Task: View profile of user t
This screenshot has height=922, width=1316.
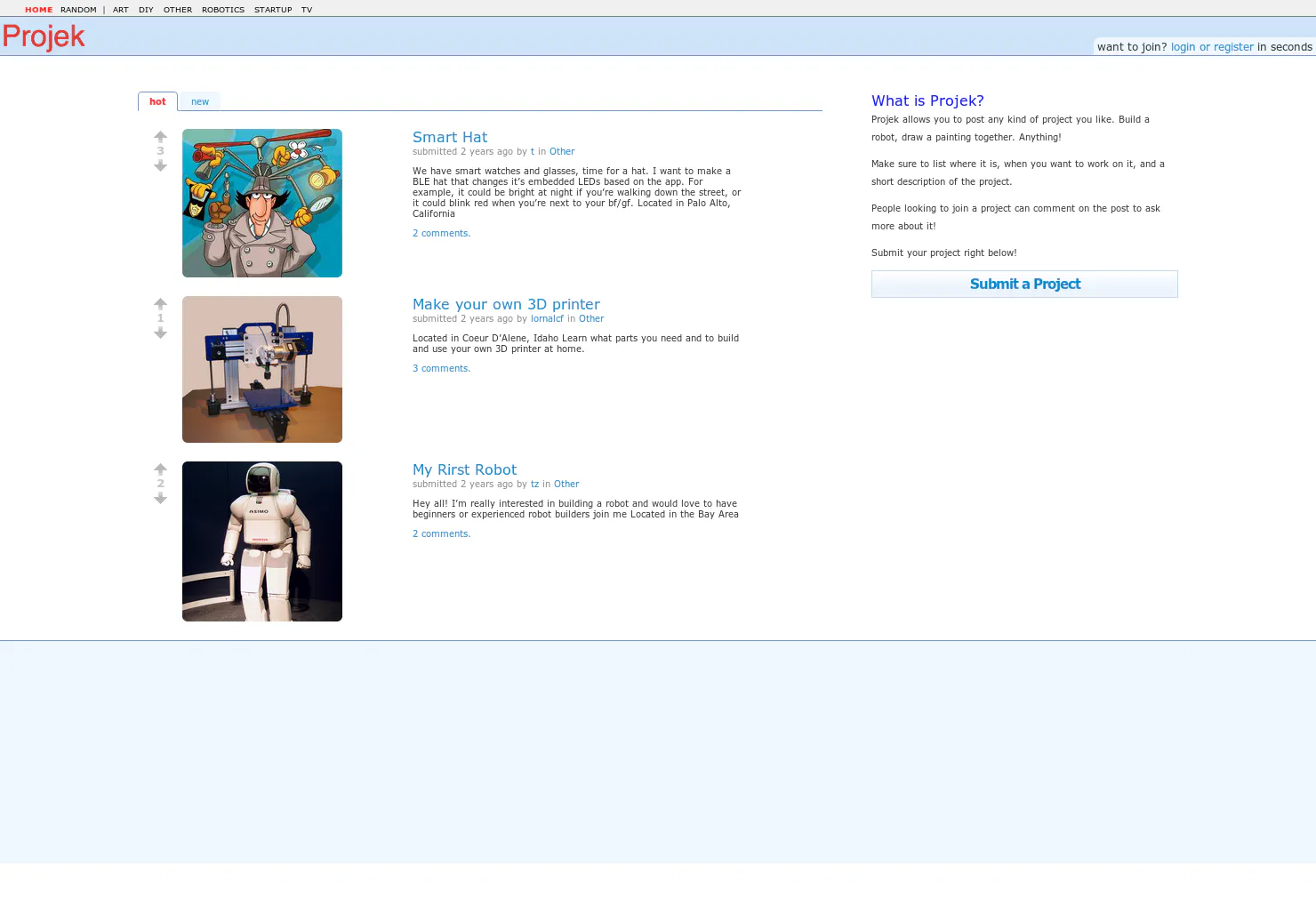Action: tap(533, 152)
